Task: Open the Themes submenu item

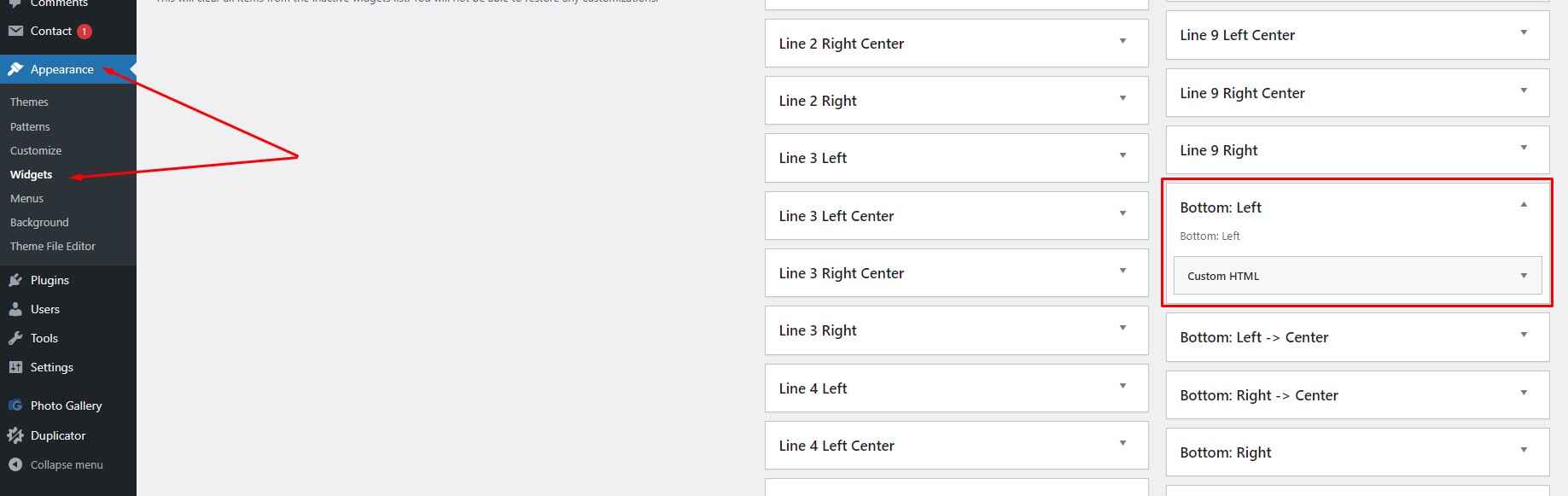Action: pyautogui.click(x=29, y=102)
